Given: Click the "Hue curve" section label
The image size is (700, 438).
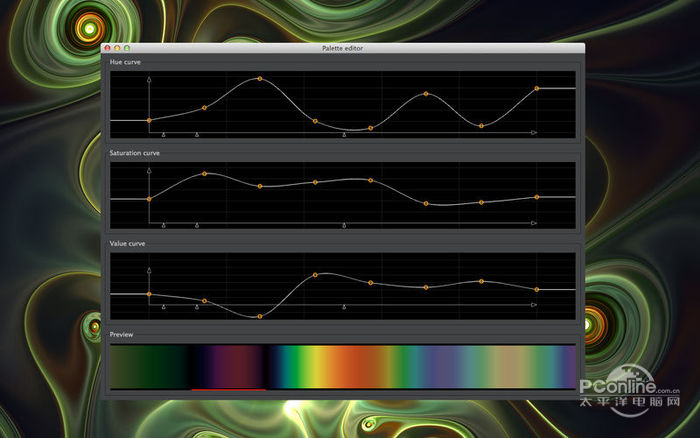Looking at the screenshot, I should [125, 62].
